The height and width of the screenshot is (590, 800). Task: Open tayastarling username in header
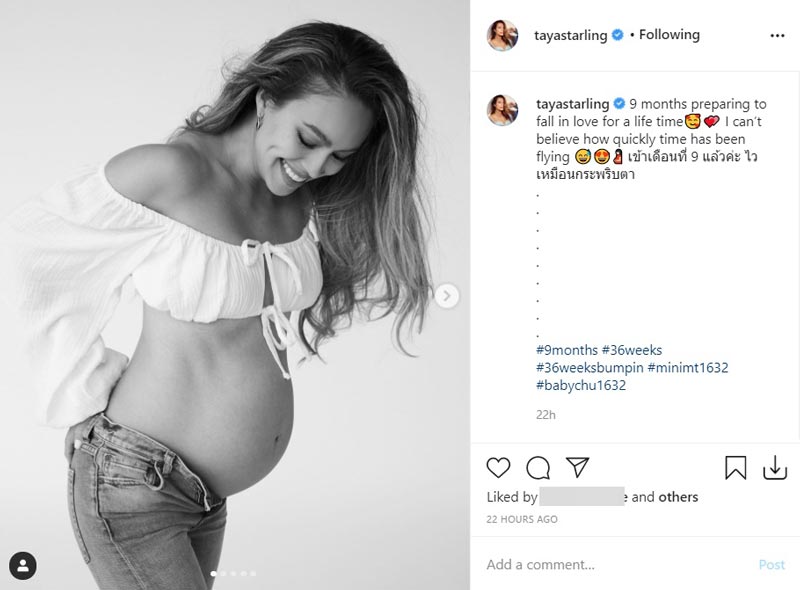[x=573, y=35]
